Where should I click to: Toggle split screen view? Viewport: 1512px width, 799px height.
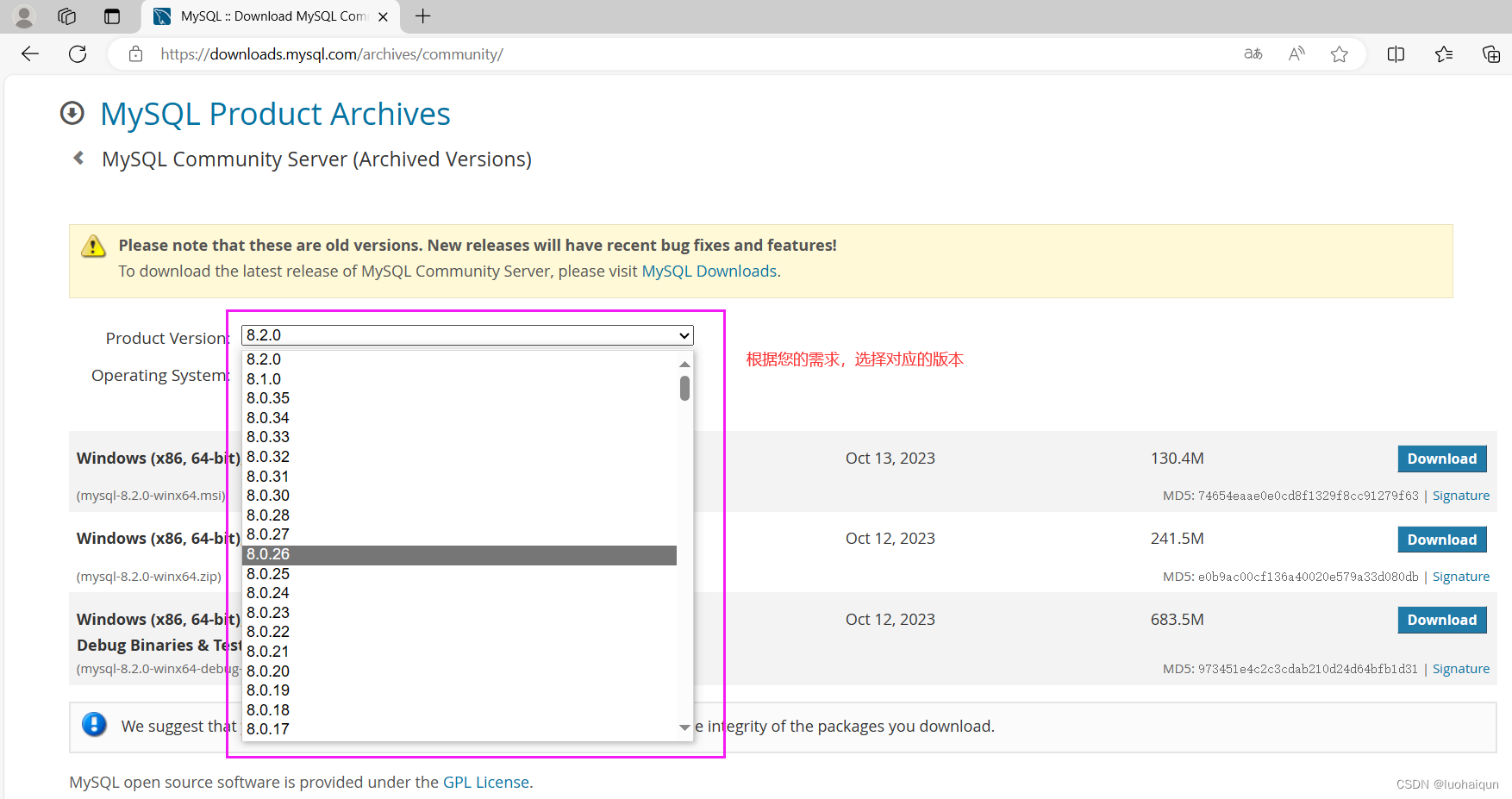(x=1396, y=54)
